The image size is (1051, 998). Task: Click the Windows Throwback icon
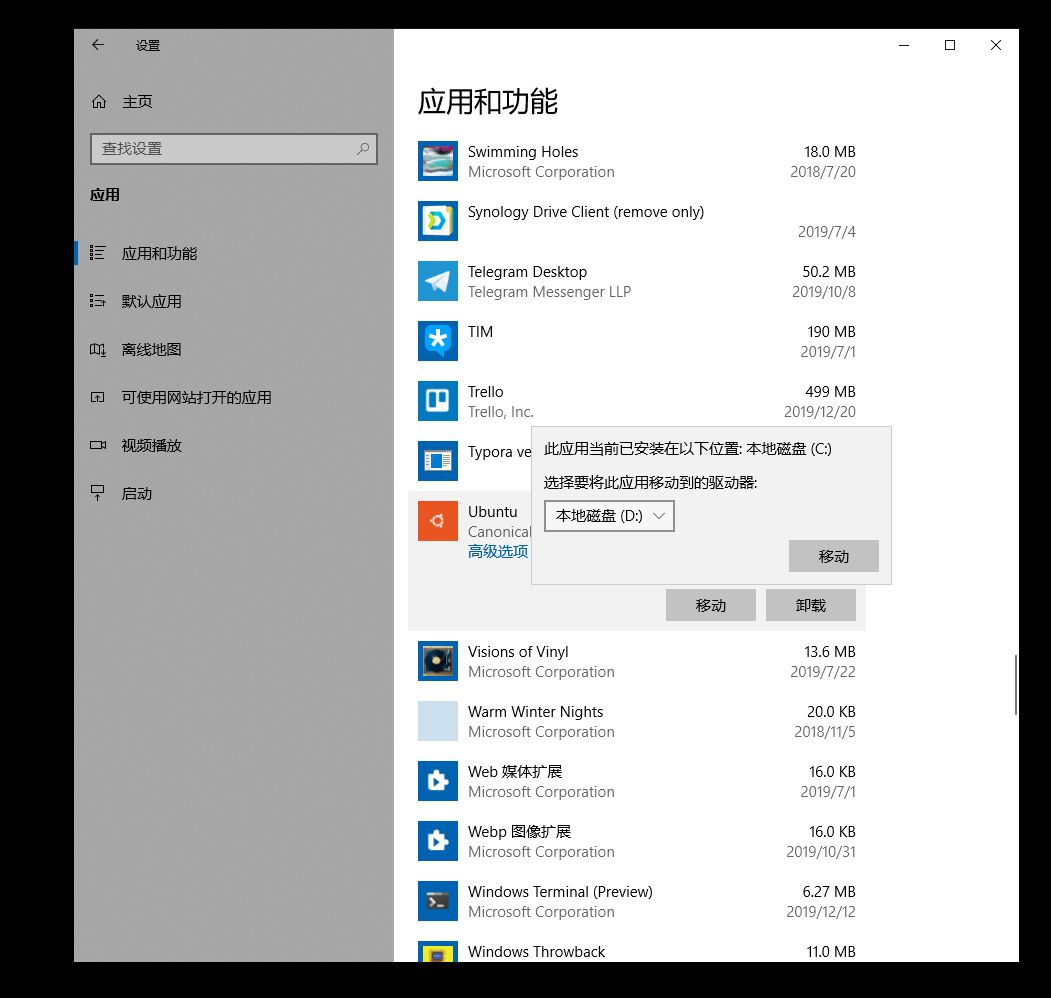coord(438,951)
